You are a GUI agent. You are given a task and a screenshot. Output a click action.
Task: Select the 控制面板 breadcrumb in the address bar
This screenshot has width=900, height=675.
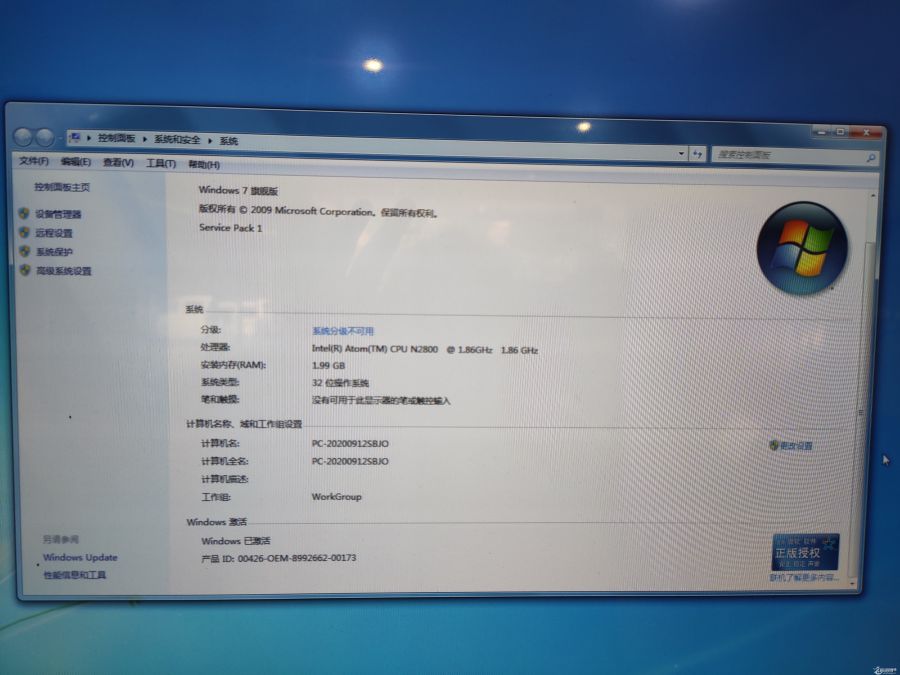(x=117, y=138)
